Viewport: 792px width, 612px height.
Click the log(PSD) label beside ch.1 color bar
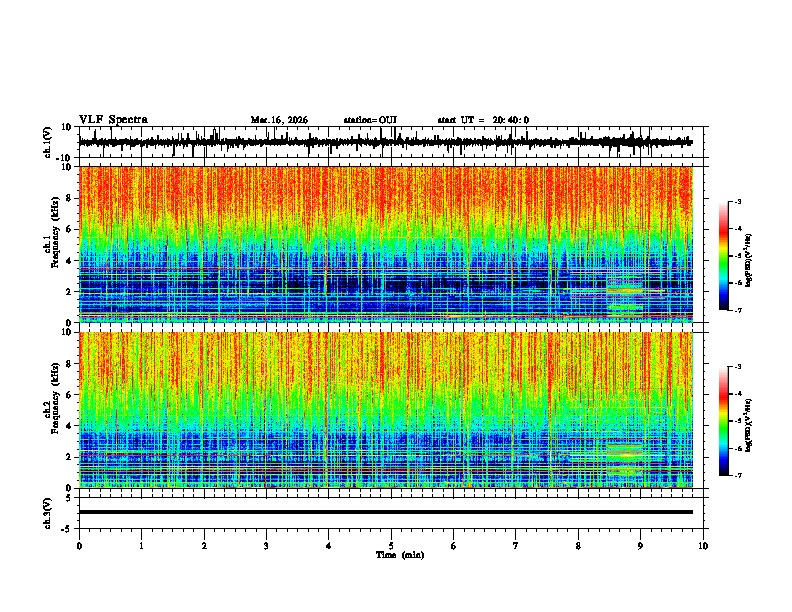pos(749,261)
